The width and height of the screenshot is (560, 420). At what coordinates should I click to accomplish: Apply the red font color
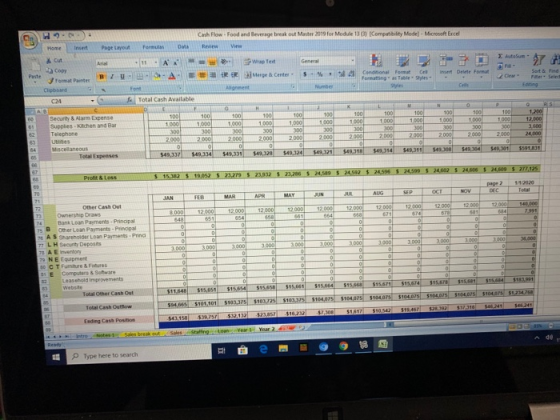pos(171,76)
